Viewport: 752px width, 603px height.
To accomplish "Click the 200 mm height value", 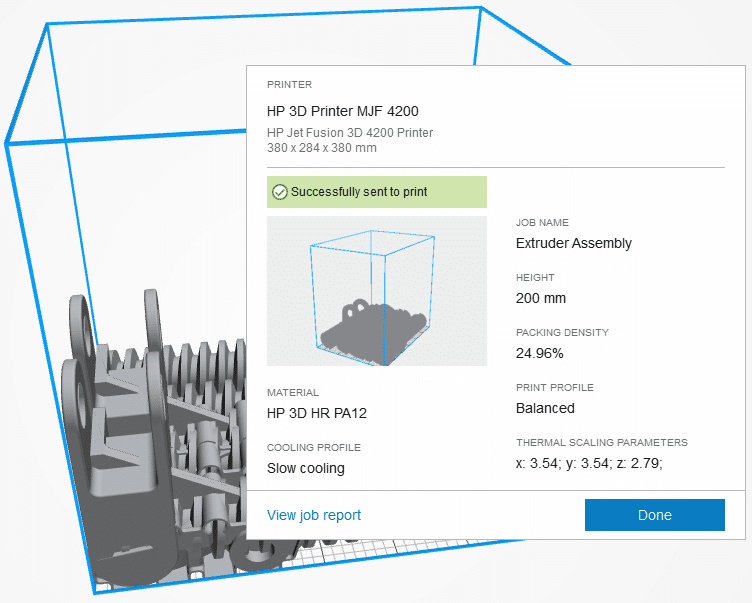I will point(540,298).
